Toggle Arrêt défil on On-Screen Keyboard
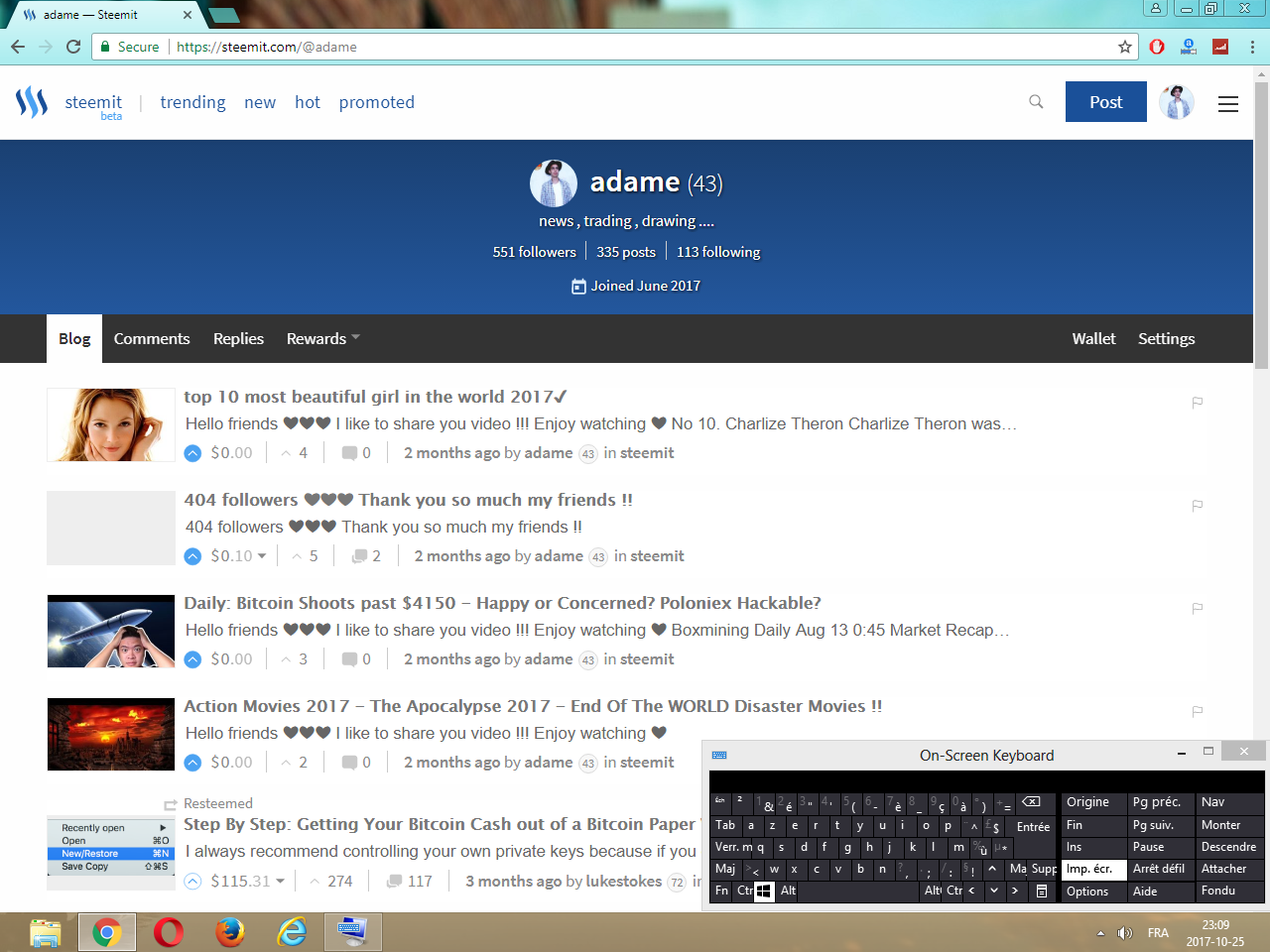 click(1160, 869)
